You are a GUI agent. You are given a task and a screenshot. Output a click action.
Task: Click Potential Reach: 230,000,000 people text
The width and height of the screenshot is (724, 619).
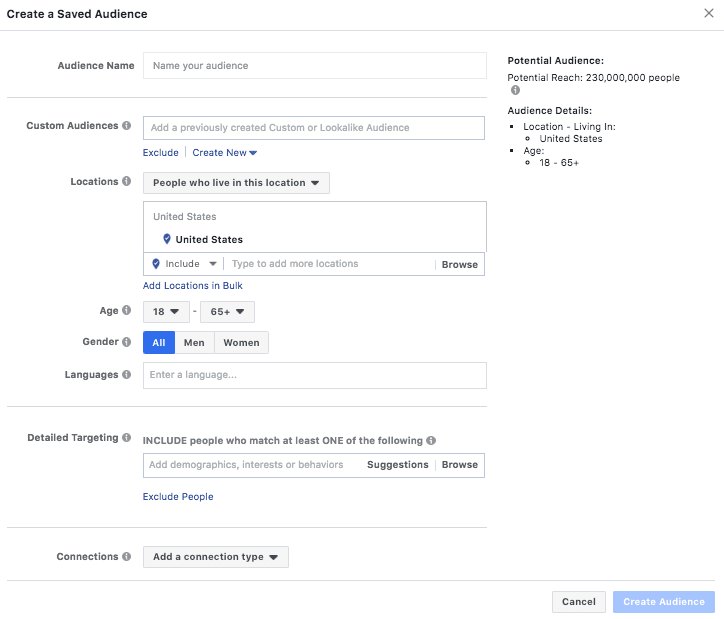[594, 78]
